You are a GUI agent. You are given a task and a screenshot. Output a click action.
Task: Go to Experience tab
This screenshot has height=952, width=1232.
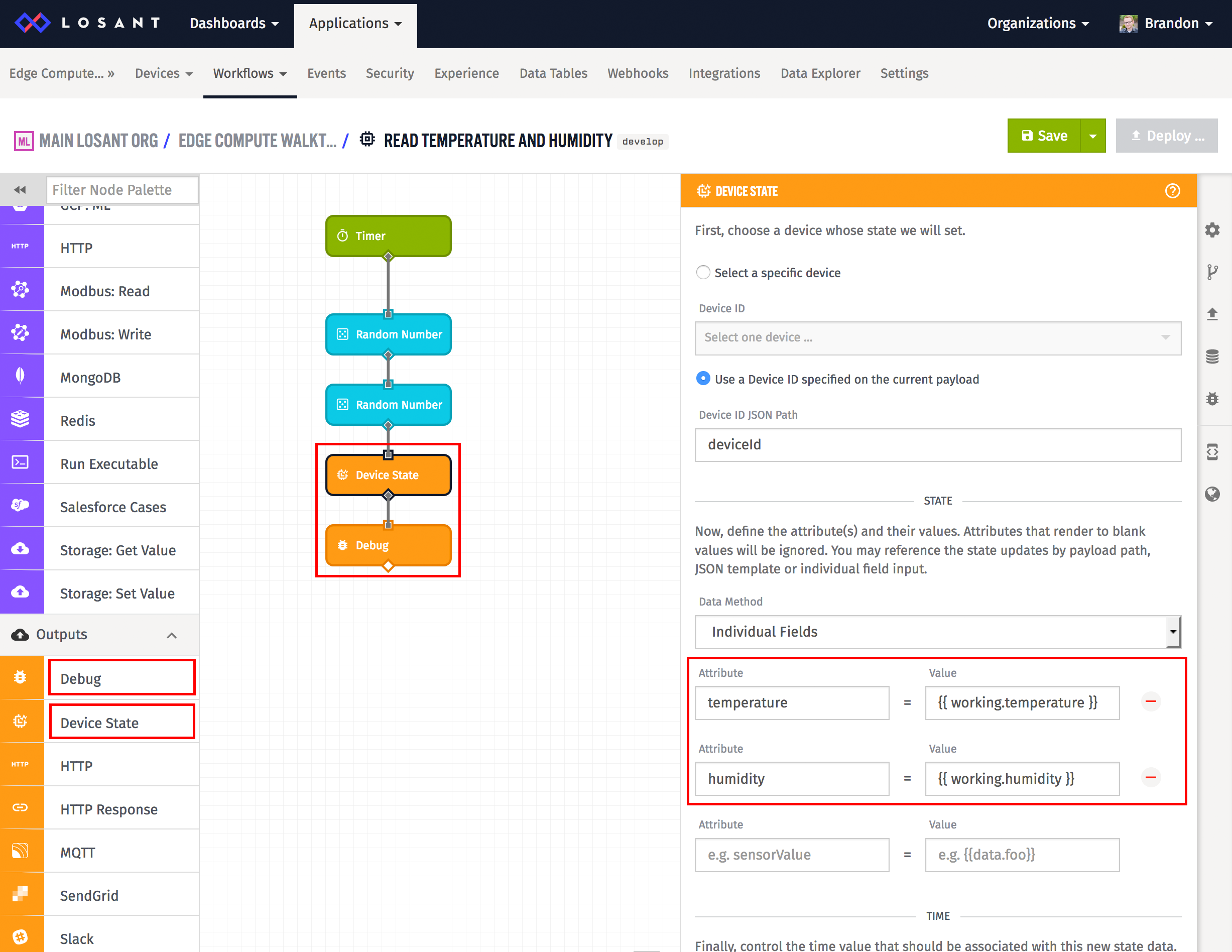[466, 73]
